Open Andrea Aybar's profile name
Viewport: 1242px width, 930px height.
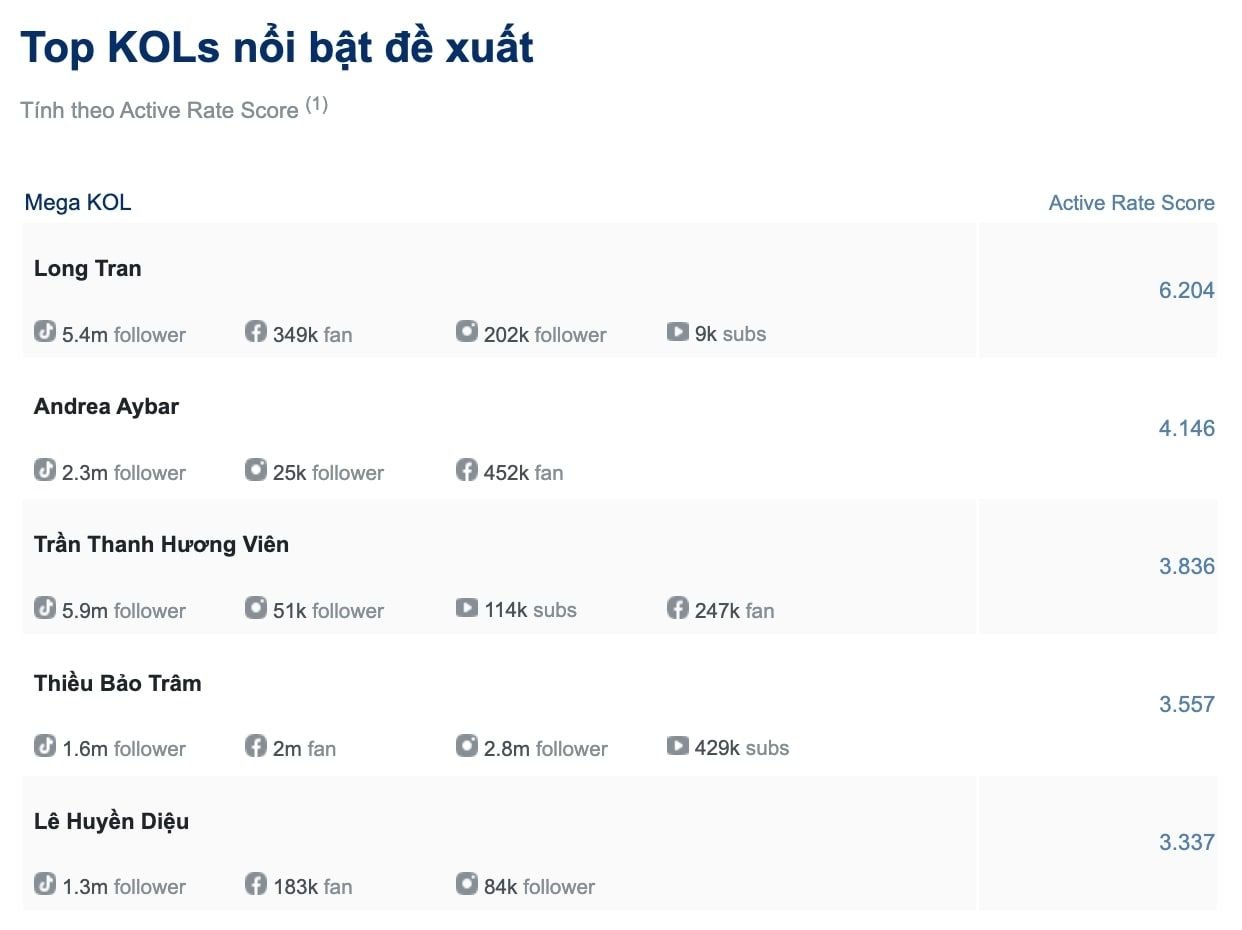(x=106, y=407)
